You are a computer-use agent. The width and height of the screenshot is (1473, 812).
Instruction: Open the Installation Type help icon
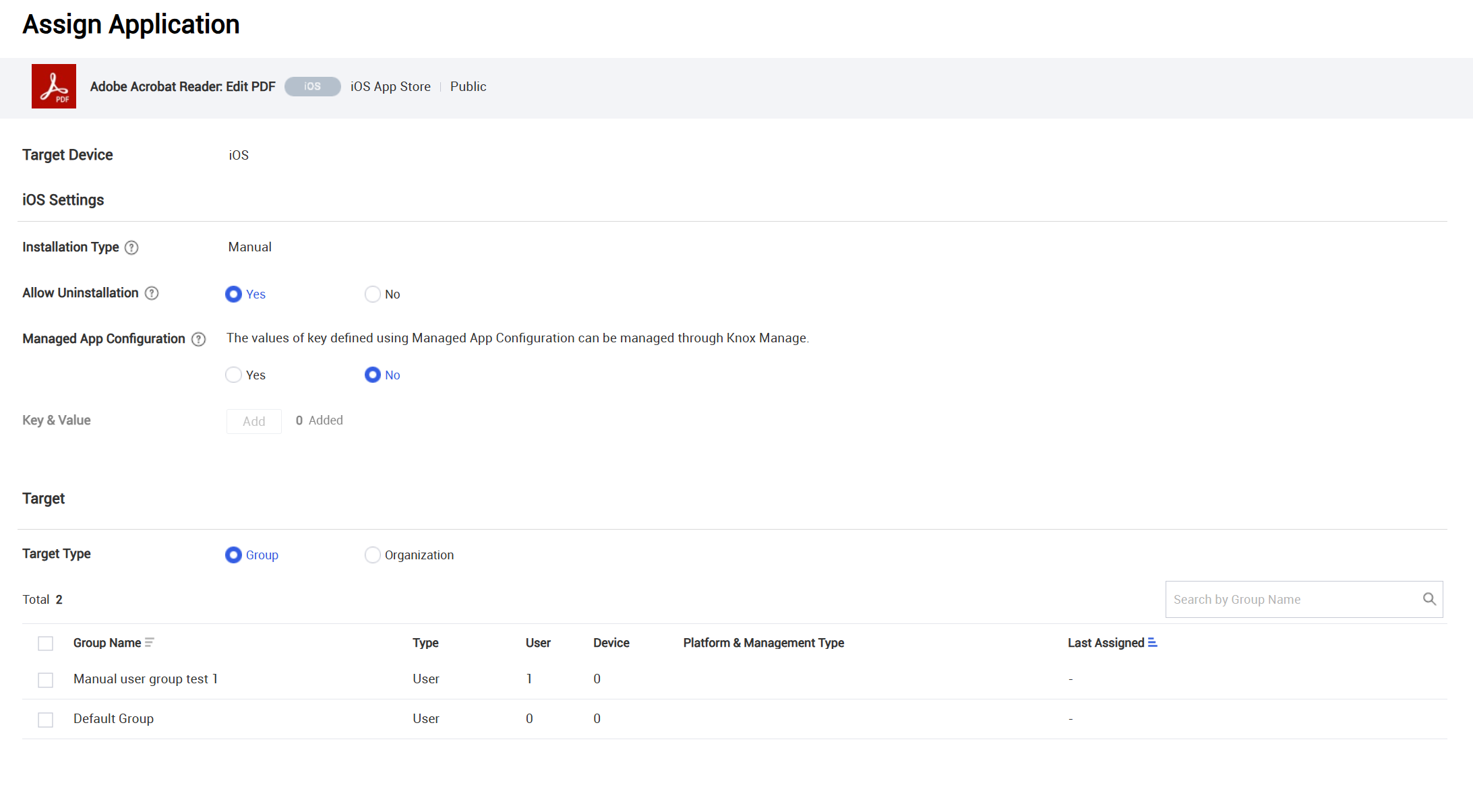132,247
